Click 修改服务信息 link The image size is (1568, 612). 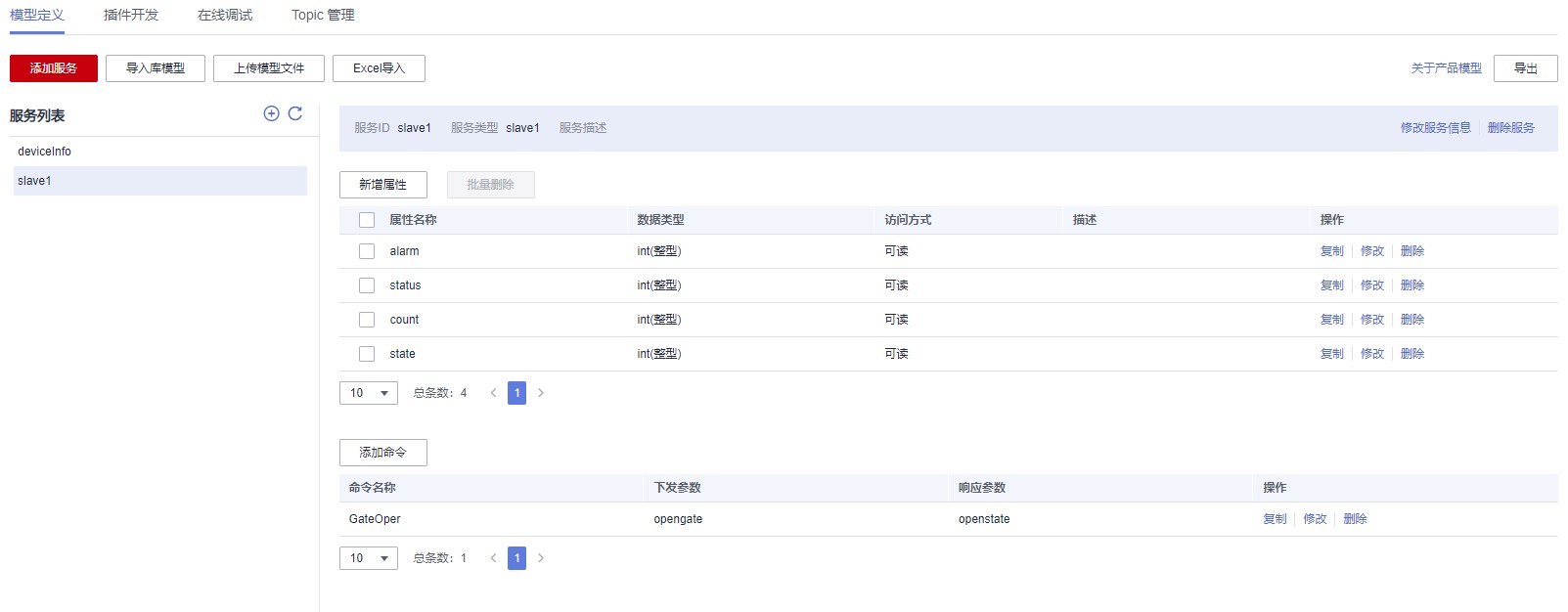(x=1435, y=128)
